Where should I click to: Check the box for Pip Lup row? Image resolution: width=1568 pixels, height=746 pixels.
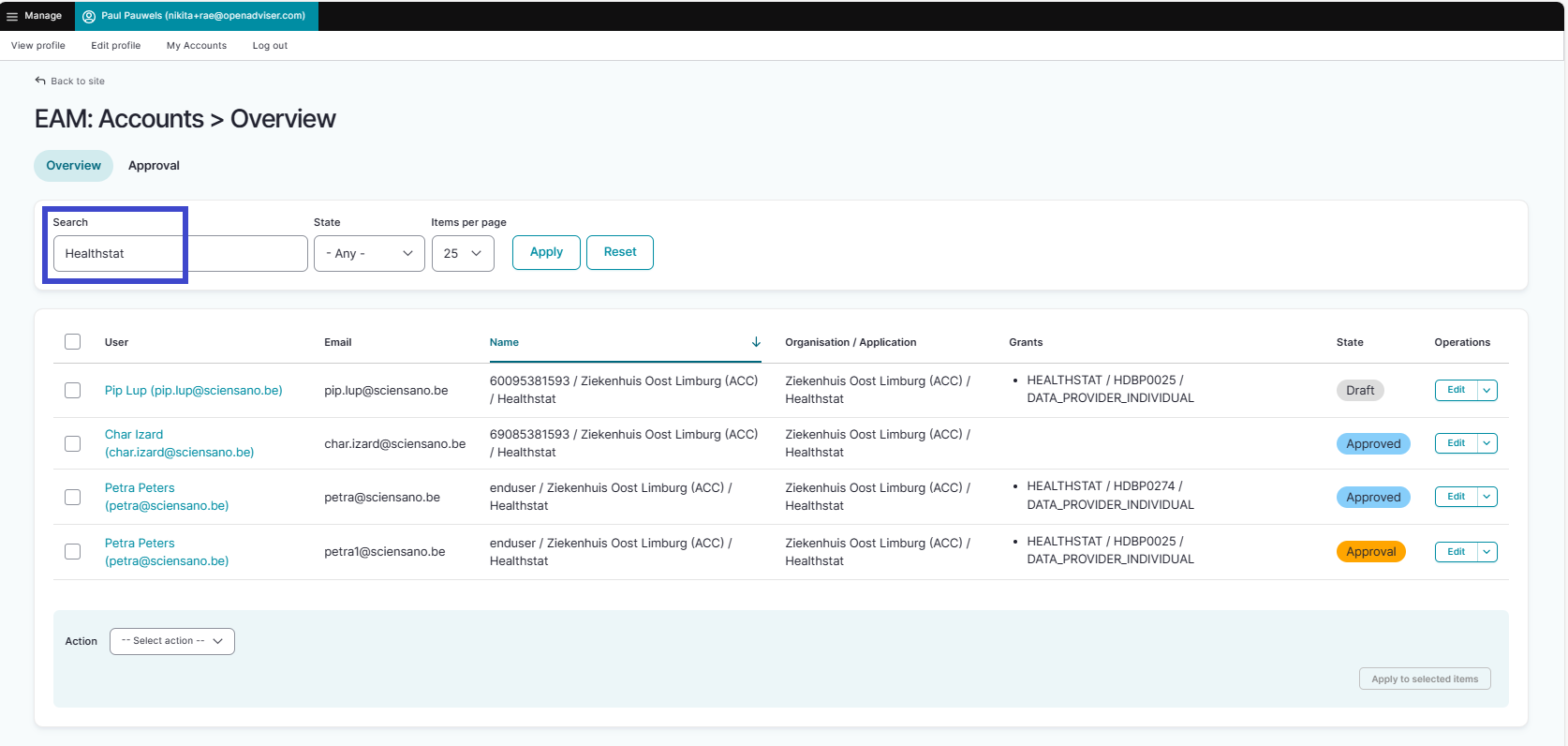tap(73, 391)
